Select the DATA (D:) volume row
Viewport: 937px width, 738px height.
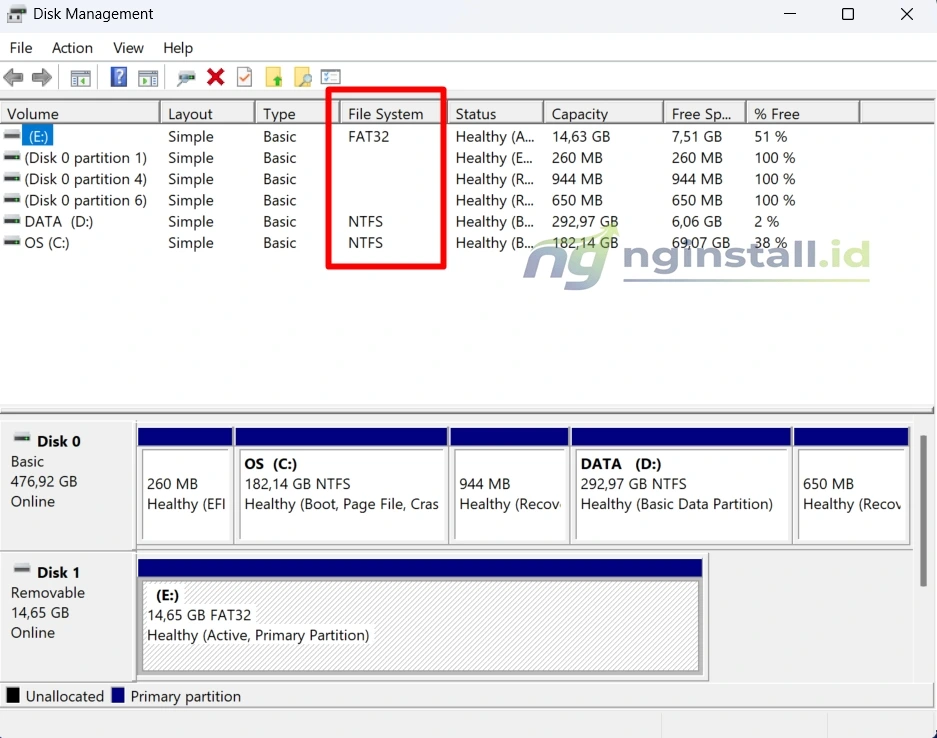pyautogui.click(x=59, y=222)
